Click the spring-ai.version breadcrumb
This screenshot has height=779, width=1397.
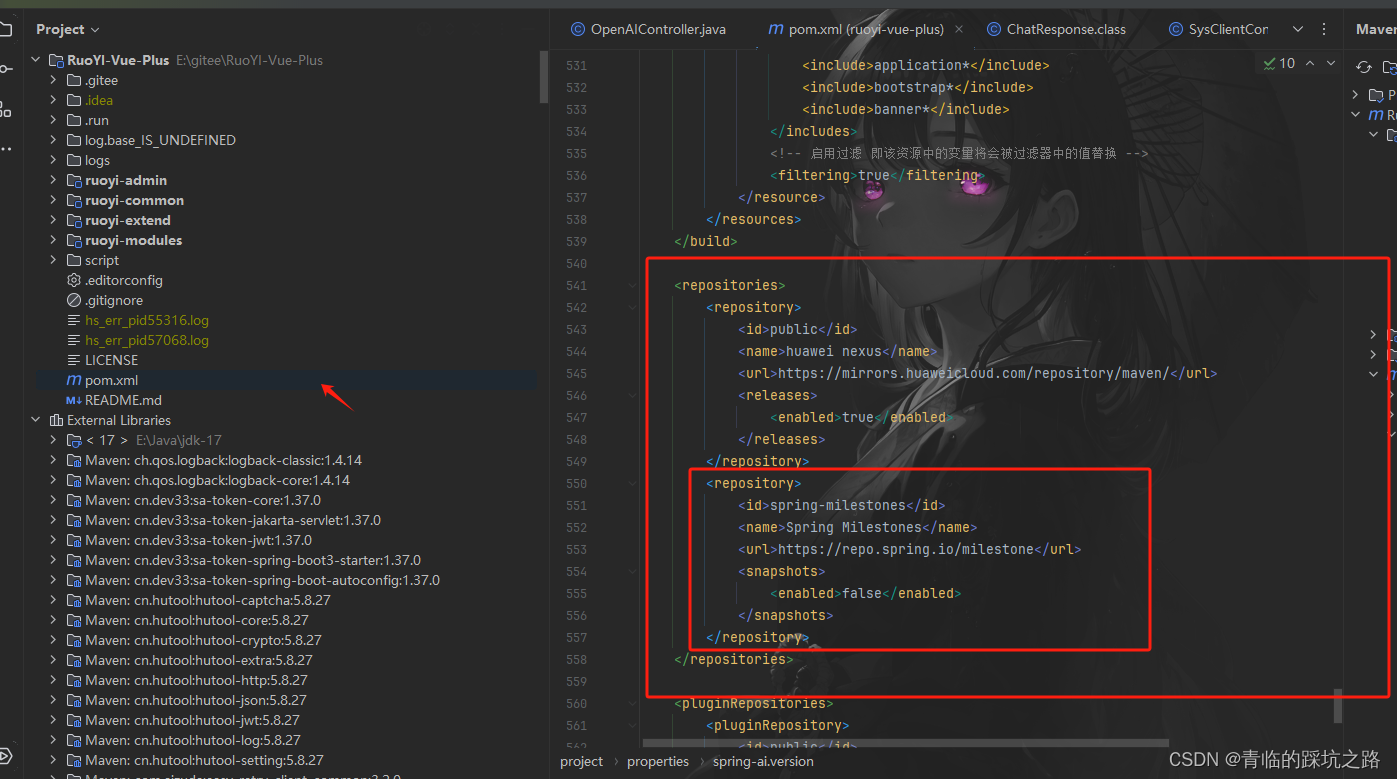click(763, 761)
